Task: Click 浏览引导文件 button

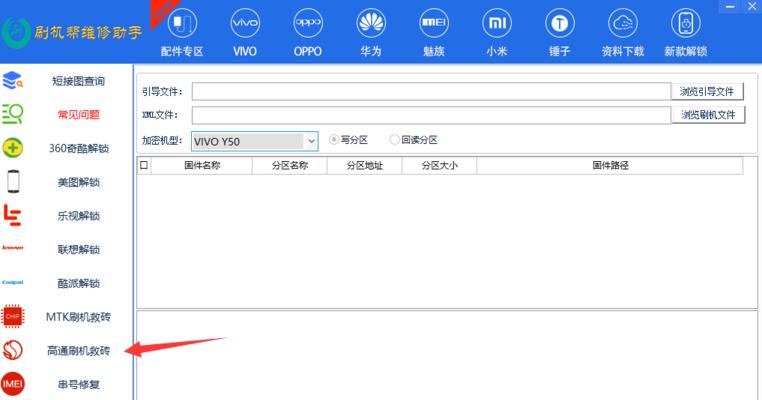Action: tap(707, 91)
